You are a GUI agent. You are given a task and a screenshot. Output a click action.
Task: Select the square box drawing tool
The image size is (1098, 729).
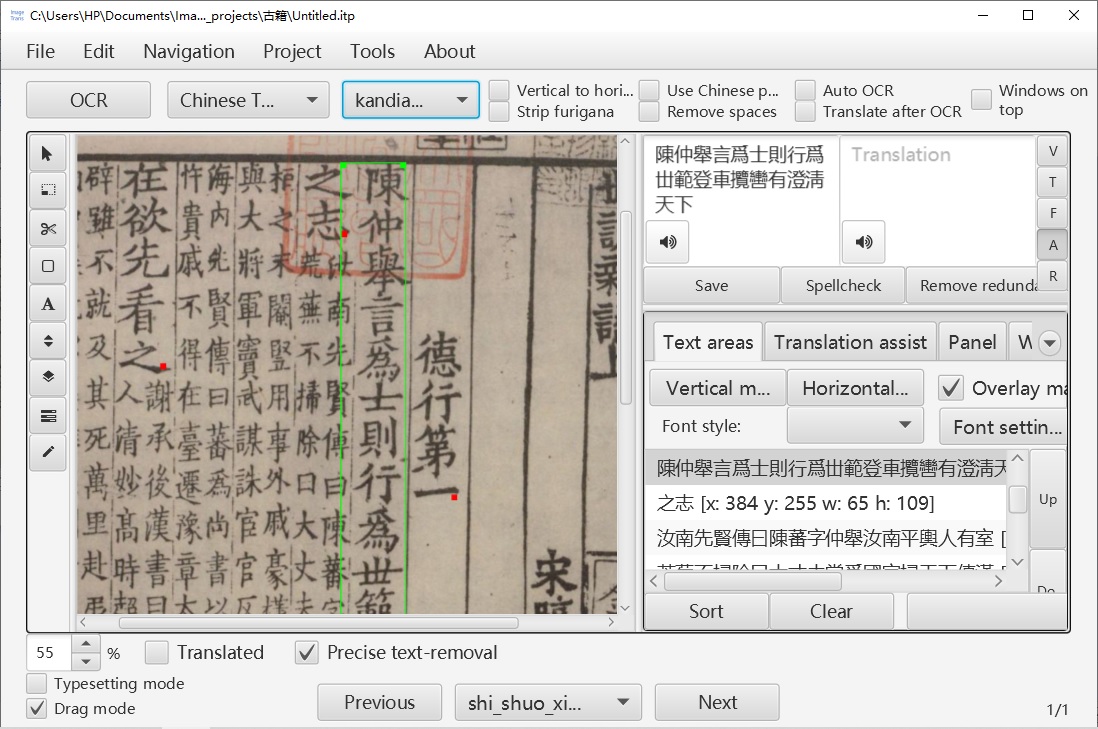click(x=48, y=266)
